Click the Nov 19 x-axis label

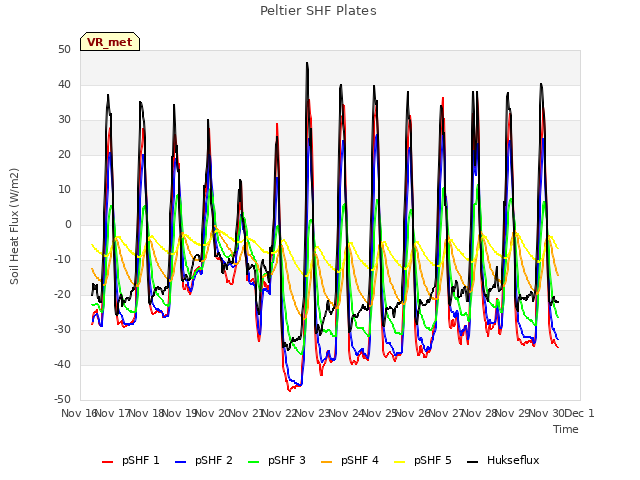(180, 413)
